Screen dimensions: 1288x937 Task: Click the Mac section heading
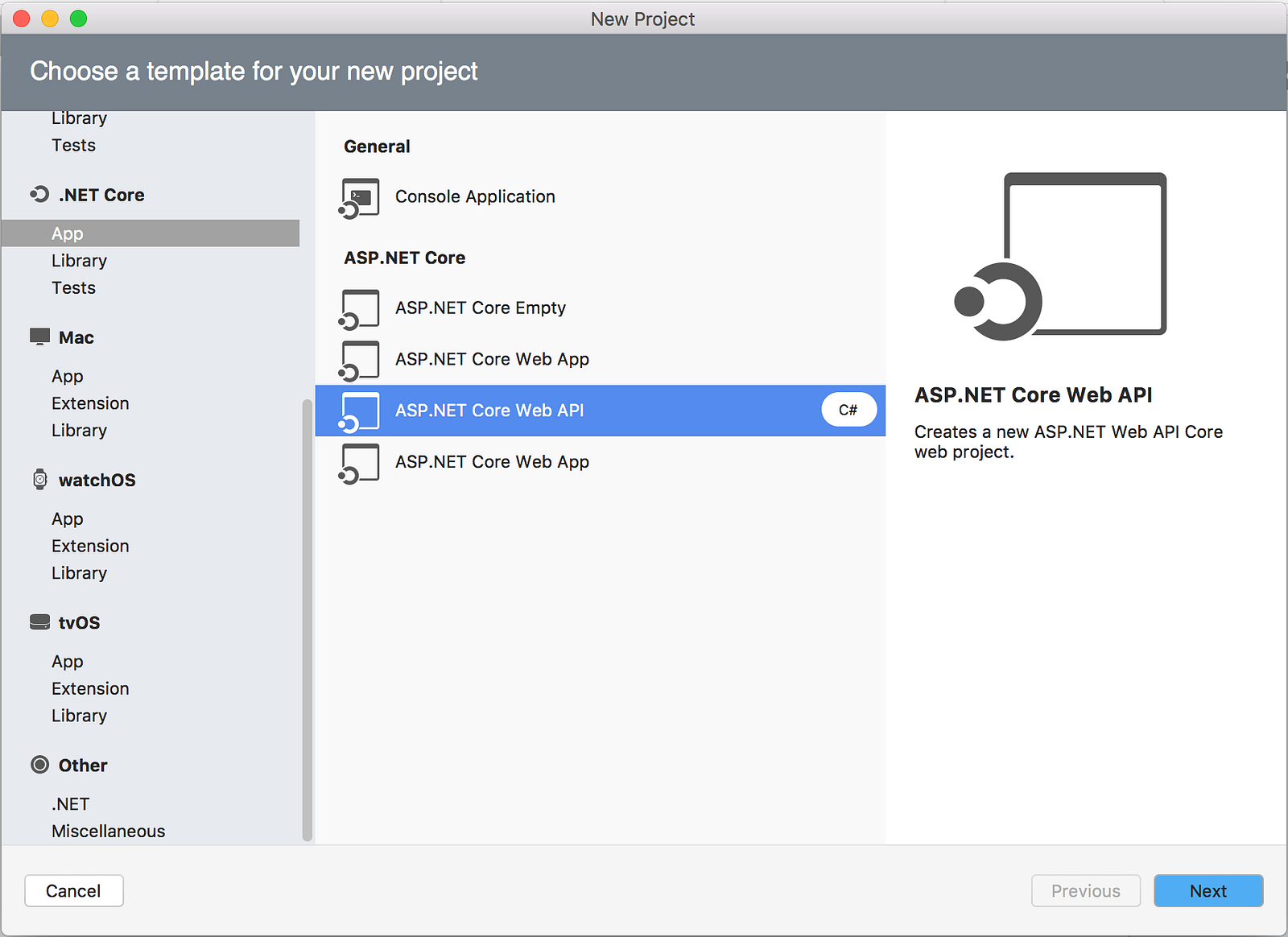tap(76, 337)
